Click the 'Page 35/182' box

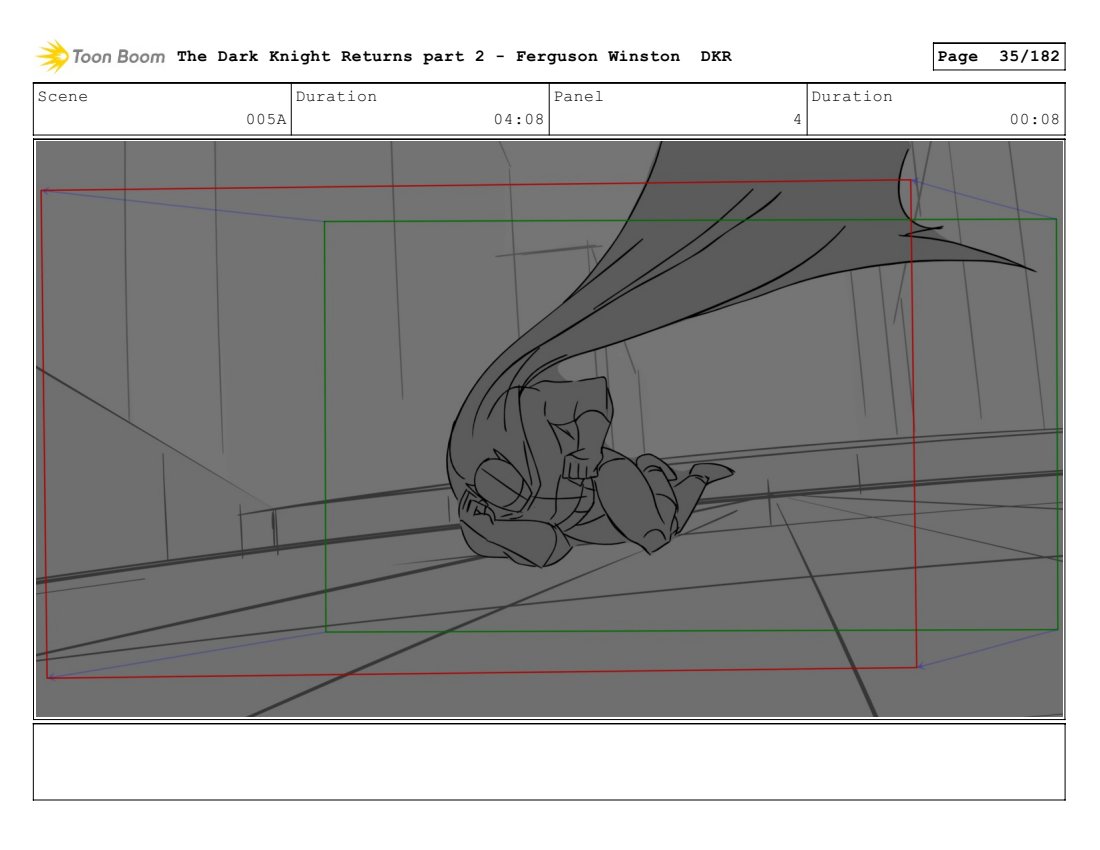pyautogui.click(x=998, y=56)
